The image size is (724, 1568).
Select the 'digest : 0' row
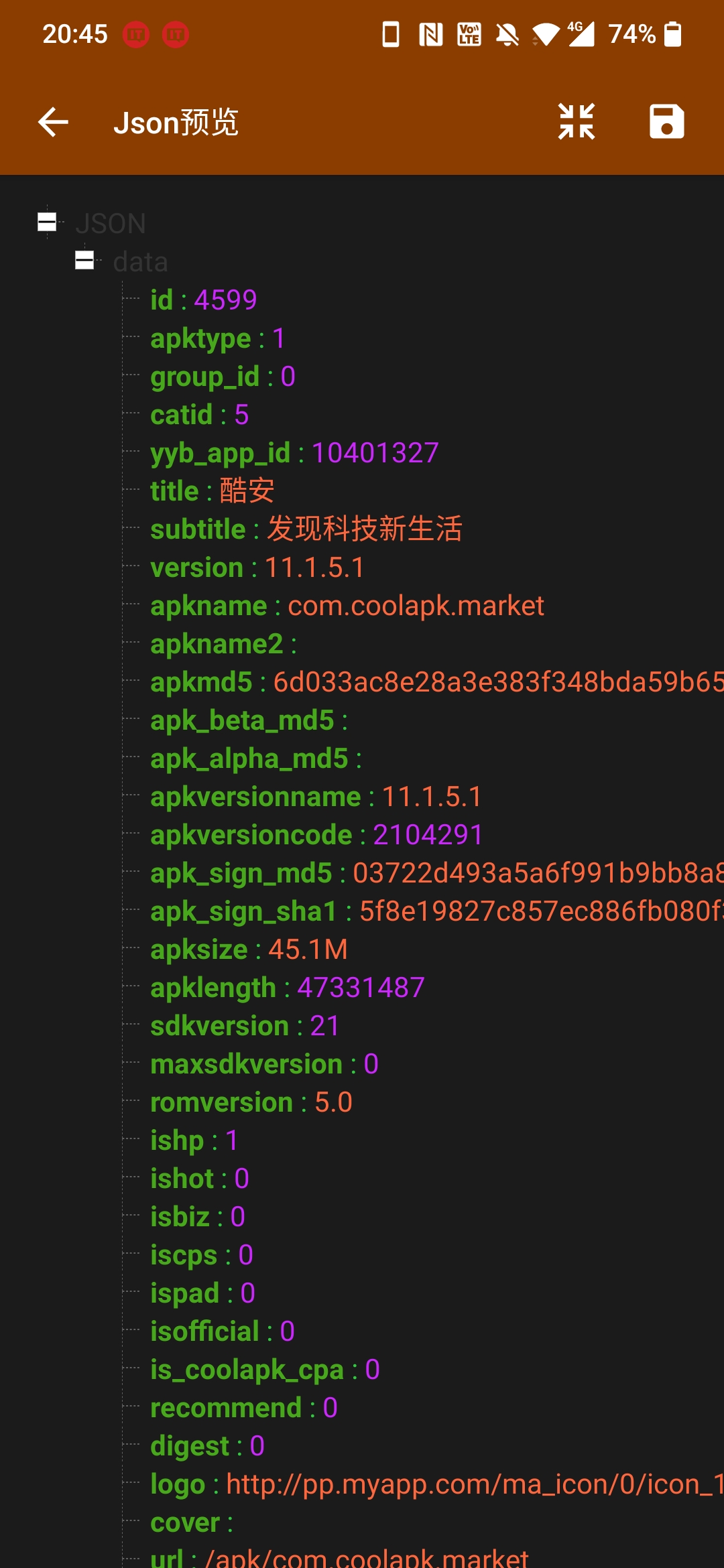tap(208, 1446)
